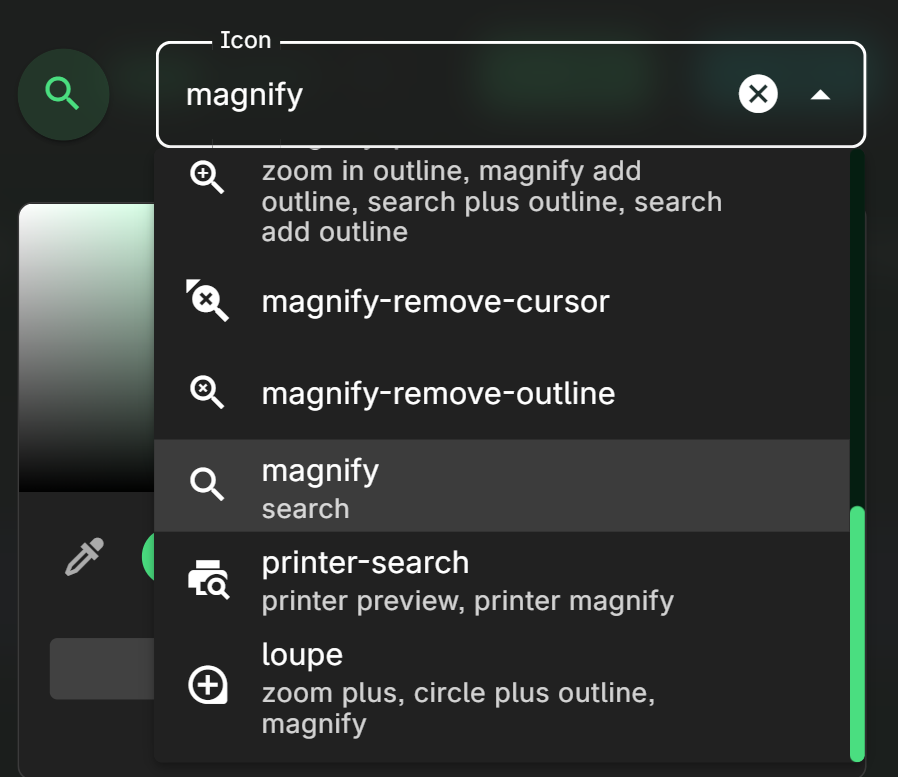
Task: Click the green magnifier preview icon
Action: point(62,93)
